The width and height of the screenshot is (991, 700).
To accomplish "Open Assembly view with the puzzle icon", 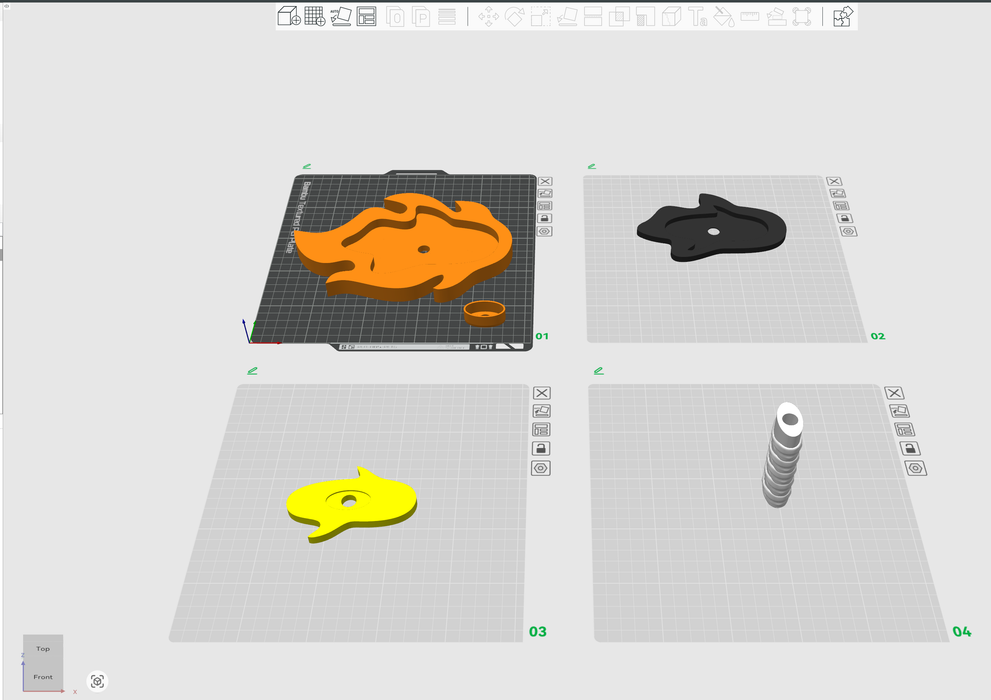I will pyautogui.click(x=843, y=16).
